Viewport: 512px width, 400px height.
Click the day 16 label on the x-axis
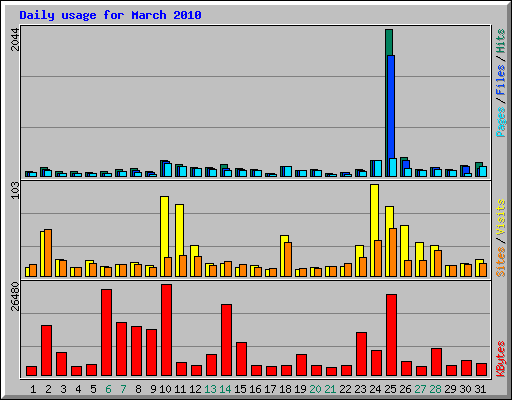(255, 389)
